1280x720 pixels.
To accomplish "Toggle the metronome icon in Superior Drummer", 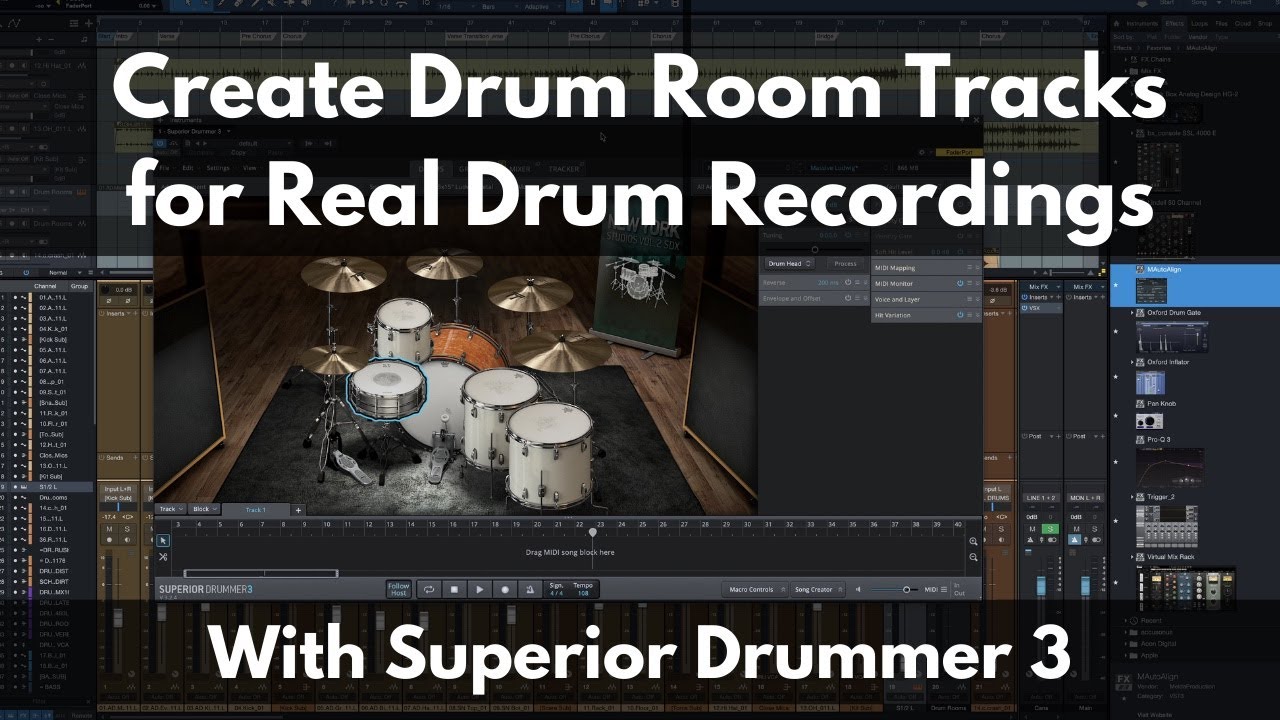I will 529,590.
